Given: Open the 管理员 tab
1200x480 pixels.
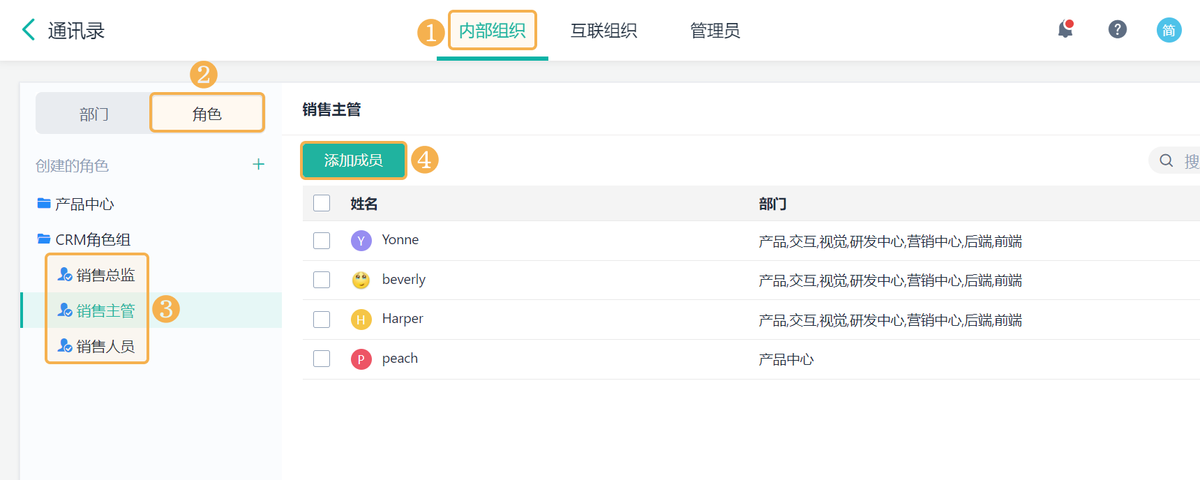Looking at the screenshot, I should (715, 31).
